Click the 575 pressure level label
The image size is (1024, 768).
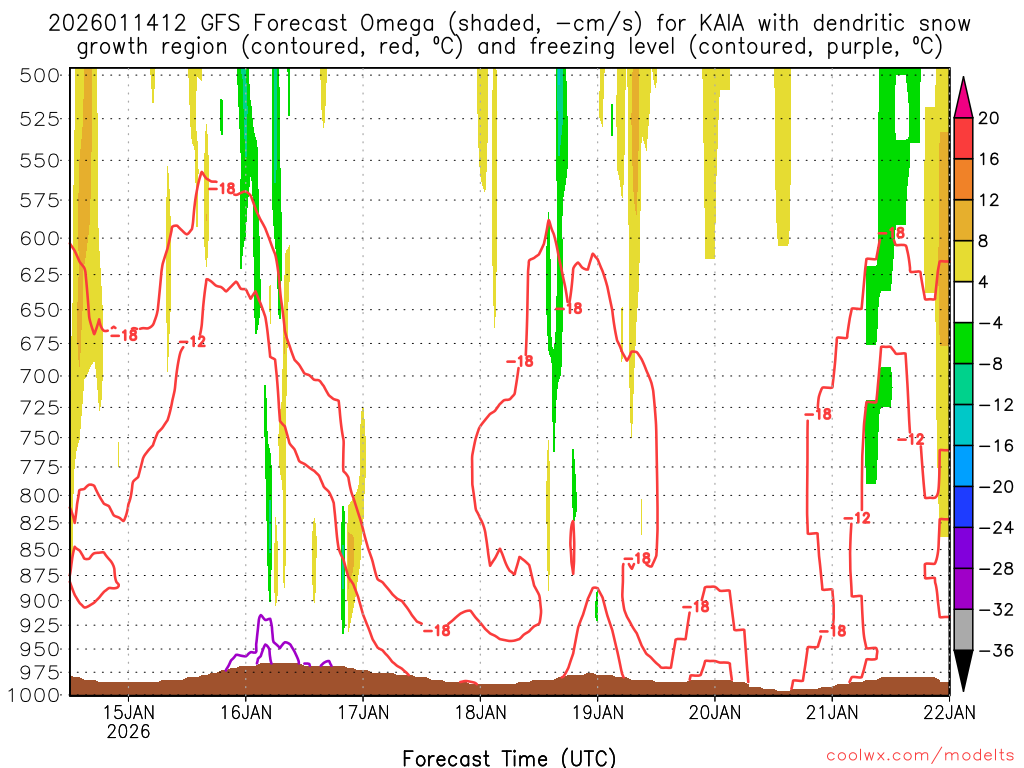pyautogui.click(x=40, y=200)
